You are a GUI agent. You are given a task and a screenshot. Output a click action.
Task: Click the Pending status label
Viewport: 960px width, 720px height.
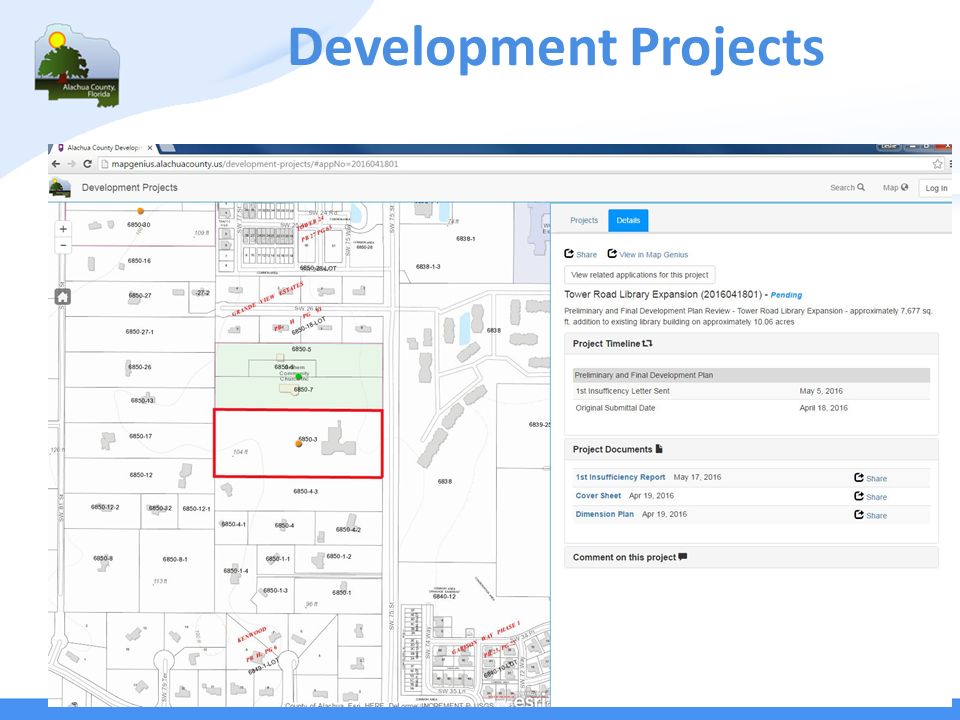(x=786, y=295)
